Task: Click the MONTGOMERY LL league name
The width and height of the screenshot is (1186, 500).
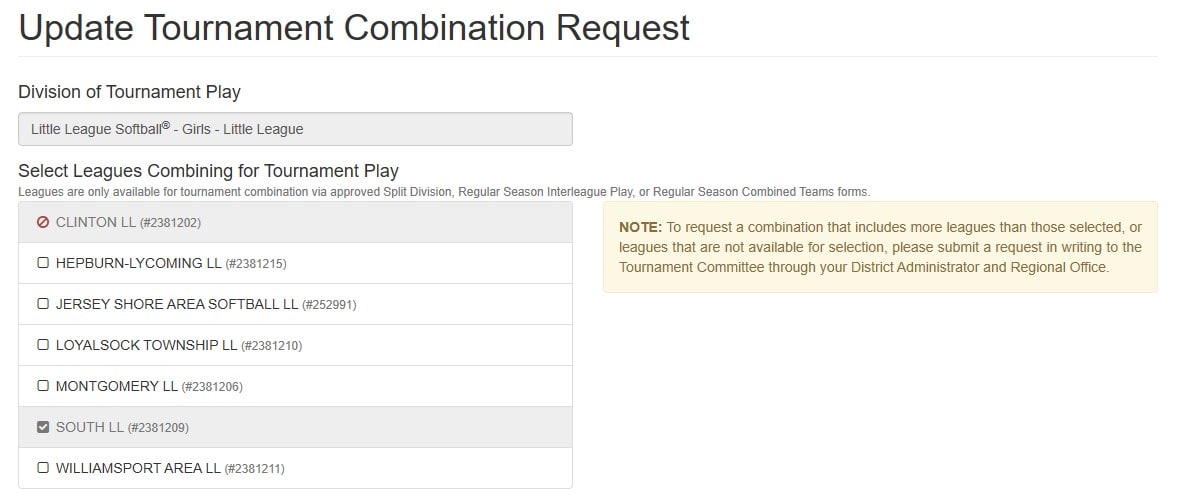Action: (116, 386)
